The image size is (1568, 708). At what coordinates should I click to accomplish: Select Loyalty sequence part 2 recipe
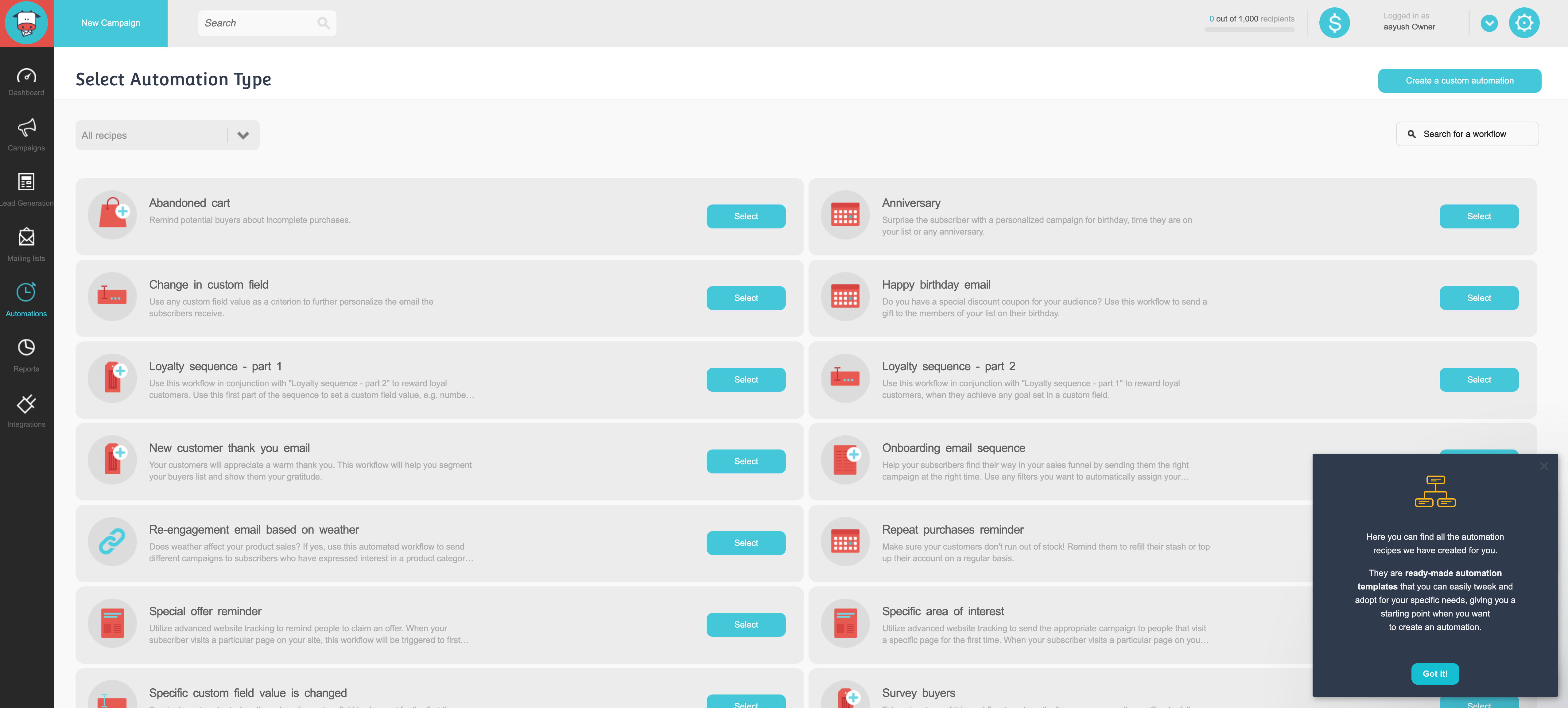1479,379
